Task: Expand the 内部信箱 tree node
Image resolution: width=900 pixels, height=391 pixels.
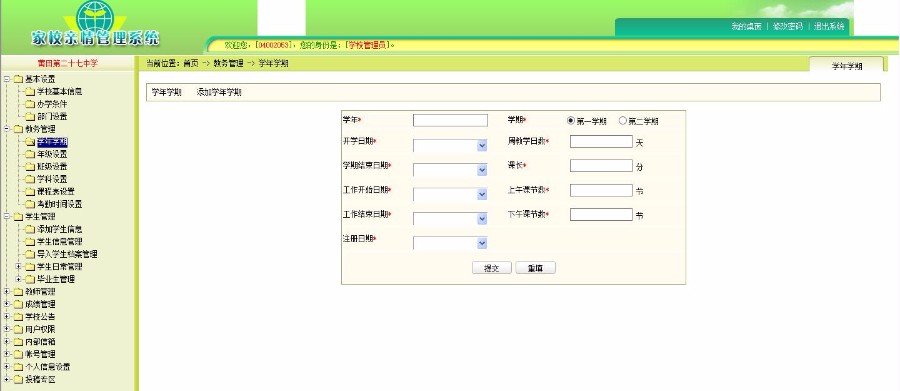Action: coord(6,342)
